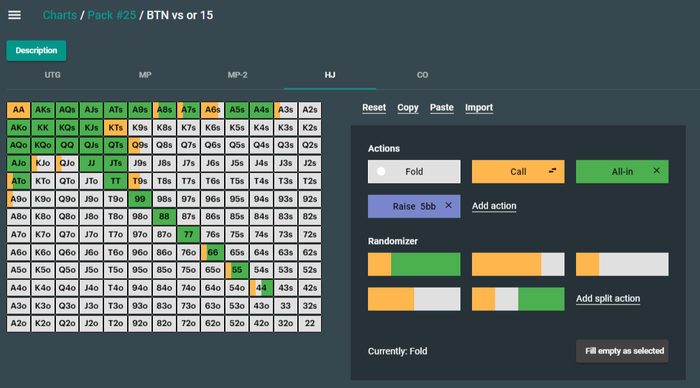
Task: Open the MP-2 position tab
Action: (x=238, y=75)
